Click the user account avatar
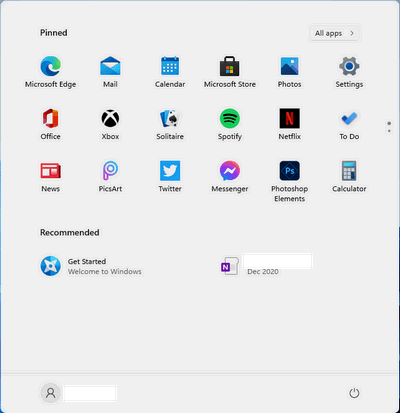 [50, 393]
